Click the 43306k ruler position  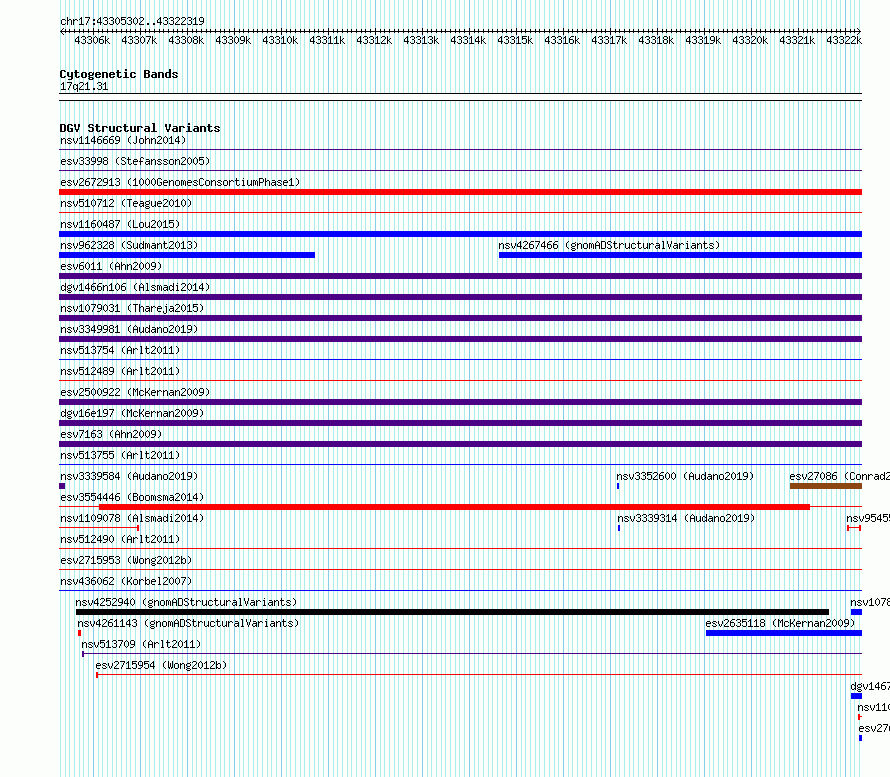(x=92, y=40)
